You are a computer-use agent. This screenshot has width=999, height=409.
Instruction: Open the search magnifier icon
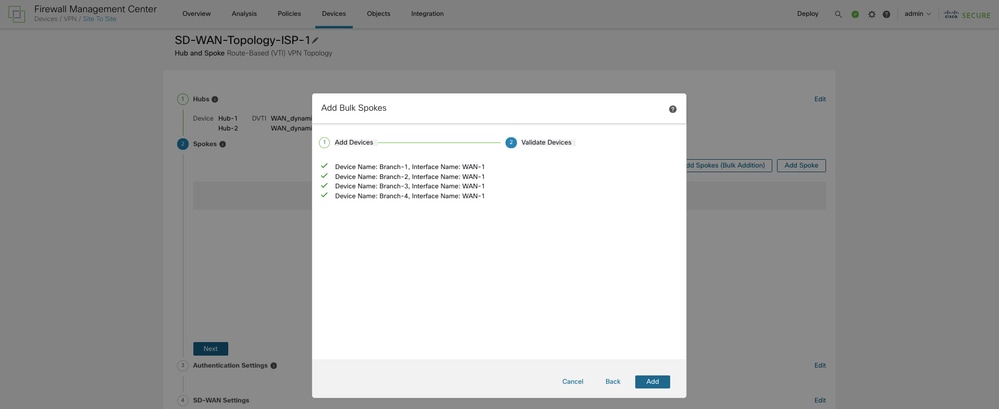(838, 14)
